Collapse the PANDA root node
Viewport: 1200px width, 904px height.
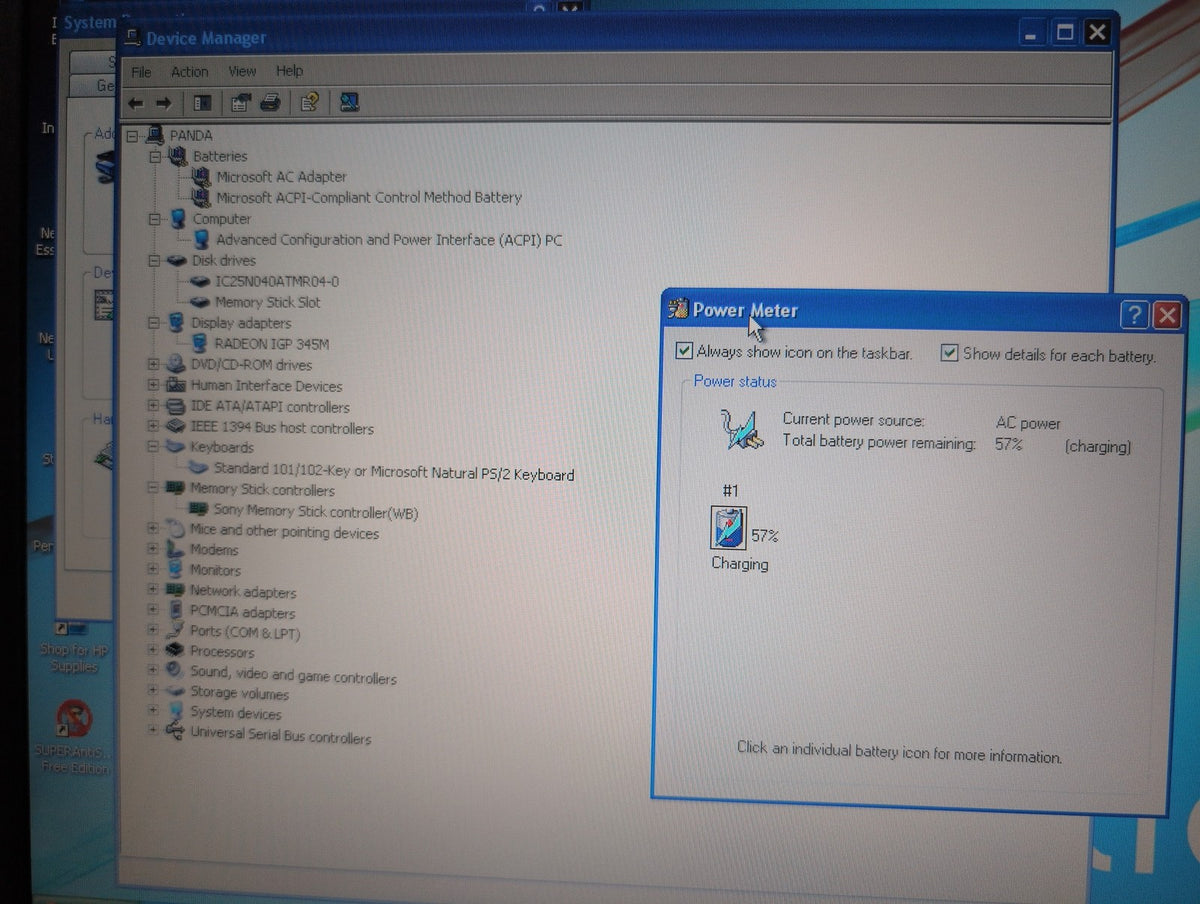[x=132, y=135]
